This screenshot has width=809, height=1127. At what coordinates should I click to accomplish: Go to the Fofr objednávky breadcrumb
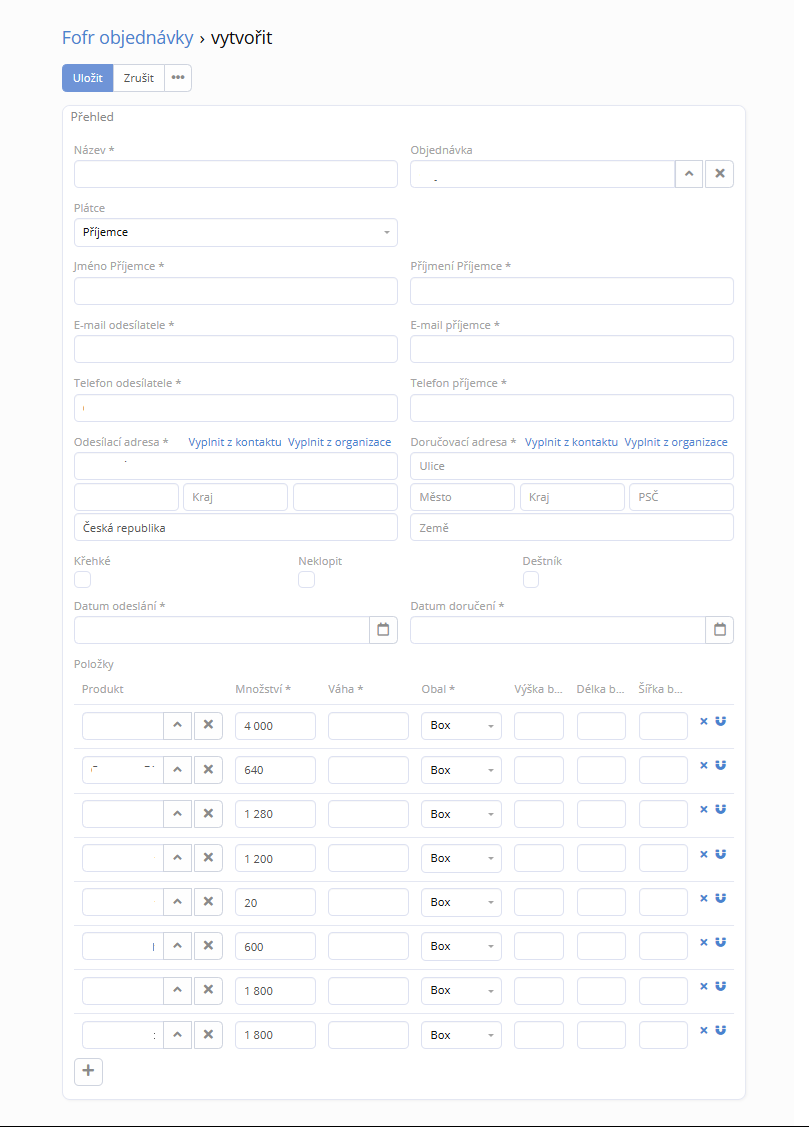point(127,38)
